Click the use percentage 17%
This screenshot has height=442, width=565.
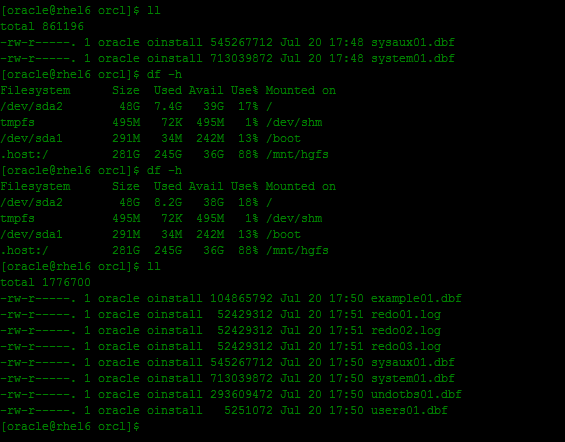(248, 107)
